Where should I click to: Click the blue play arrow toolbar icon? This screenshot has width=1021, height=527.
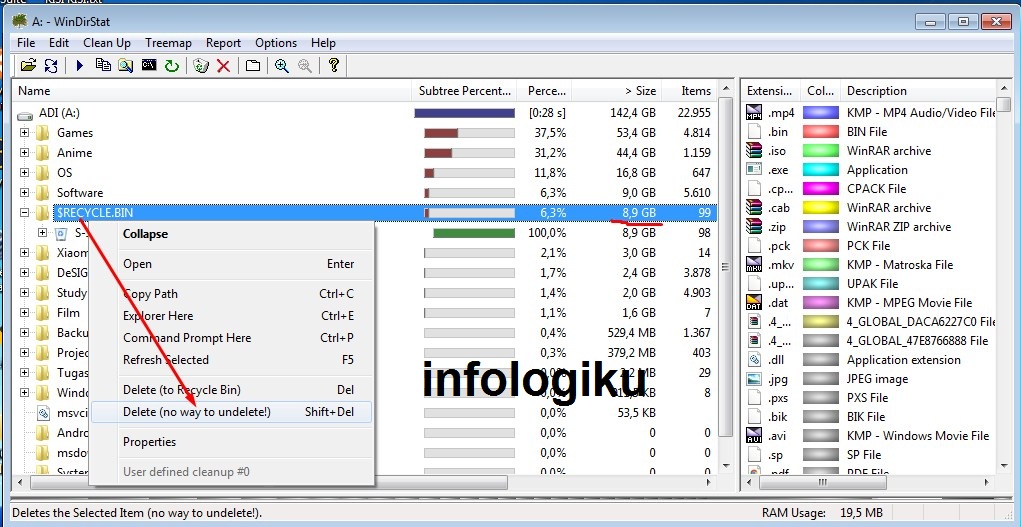80,66
